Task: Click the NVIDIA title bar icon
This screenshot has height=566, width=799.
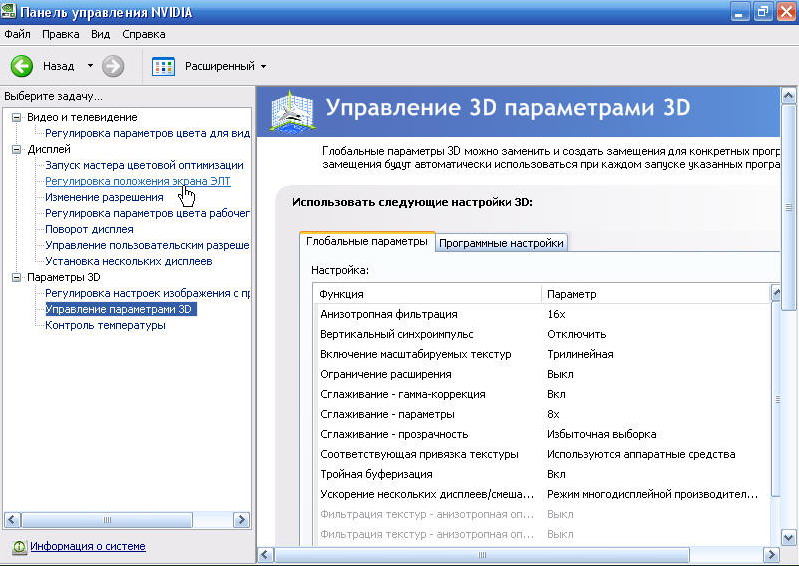Action: pos(8,11)
